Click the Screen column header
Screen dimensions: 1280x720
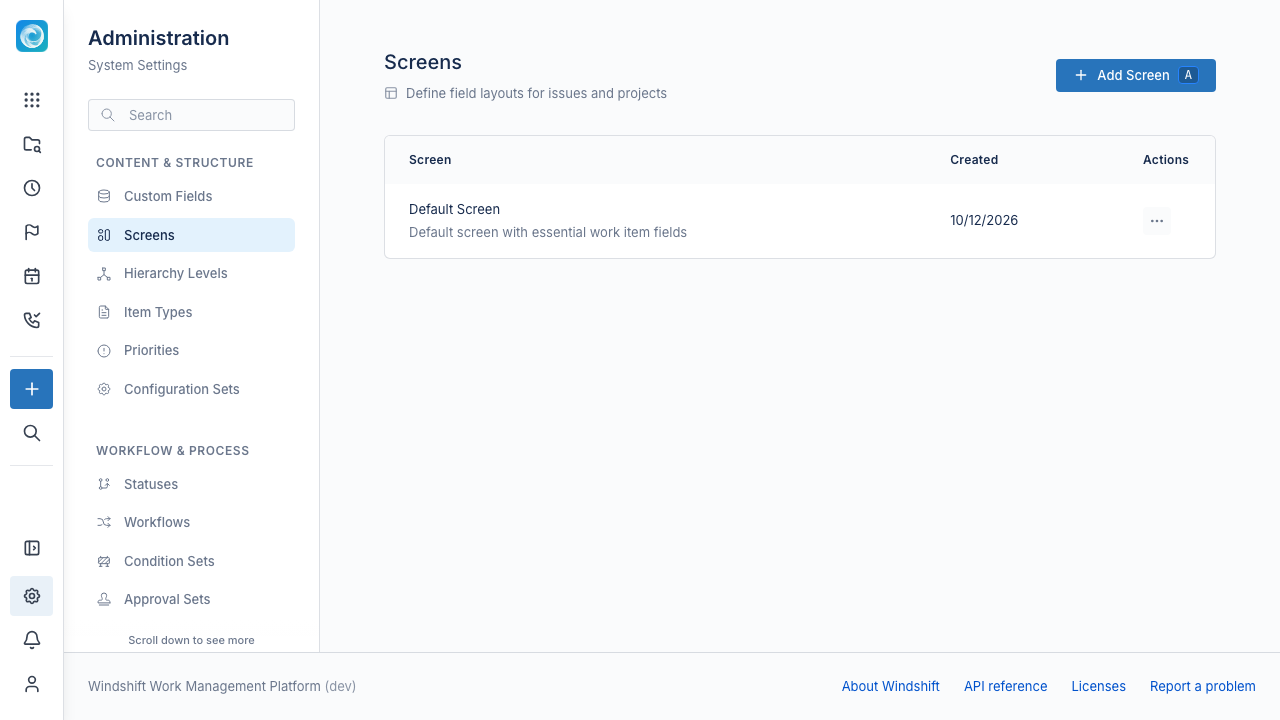click(430, 160)
